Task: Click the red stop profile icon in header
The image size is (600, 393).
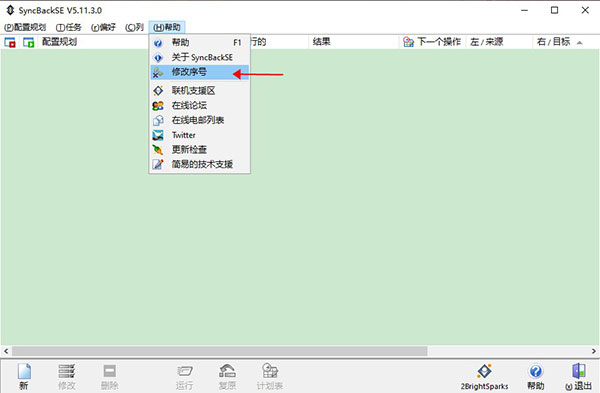Action: [10, 42]
